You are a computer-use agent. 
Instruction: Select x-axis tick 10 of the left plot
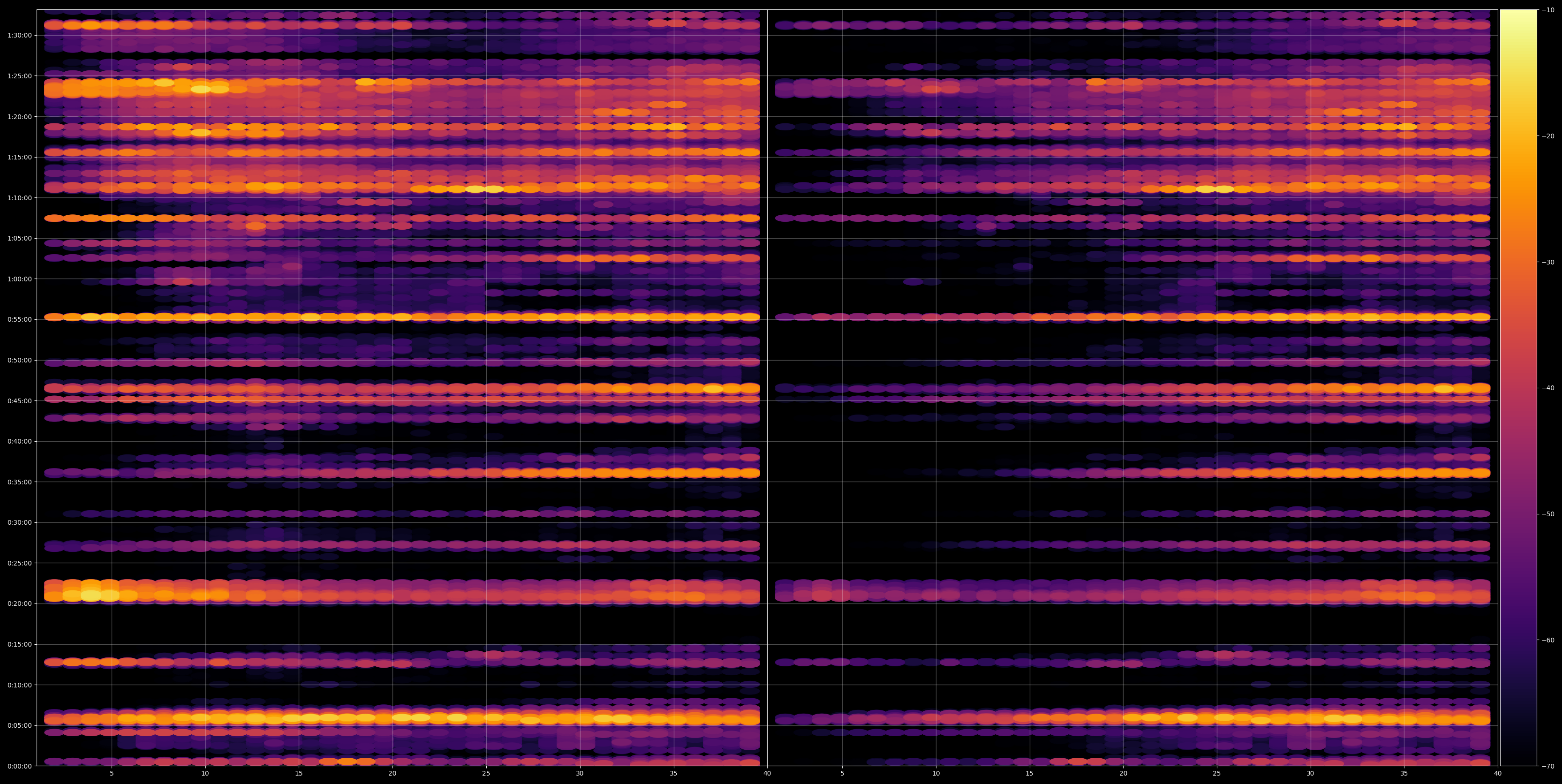[x=205, y=774]
